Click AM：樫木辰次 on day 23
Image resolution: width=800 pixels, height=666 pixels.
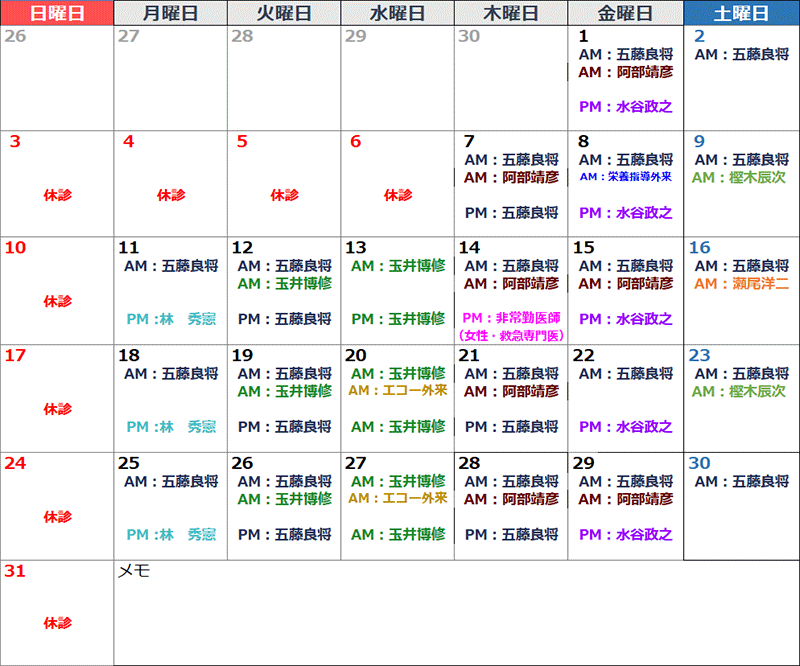click(739, 391)
